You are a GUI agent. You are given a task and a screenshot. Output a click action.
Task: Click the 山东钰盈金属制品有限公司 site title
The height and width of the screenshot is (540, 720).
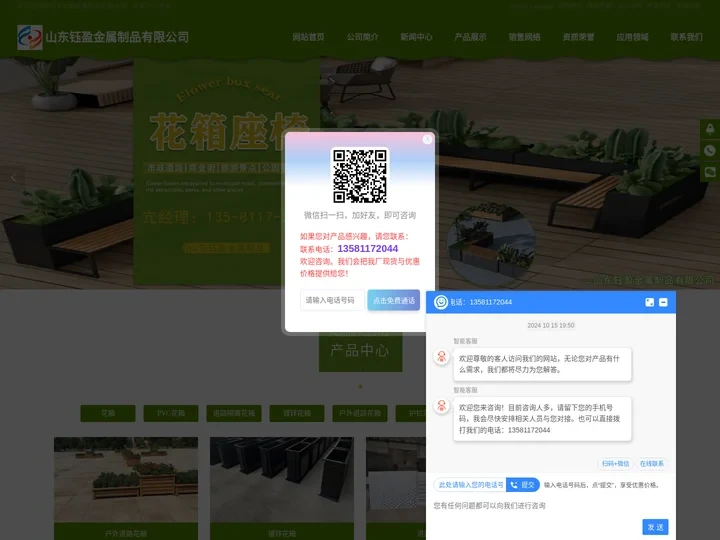tap(117, 37)
